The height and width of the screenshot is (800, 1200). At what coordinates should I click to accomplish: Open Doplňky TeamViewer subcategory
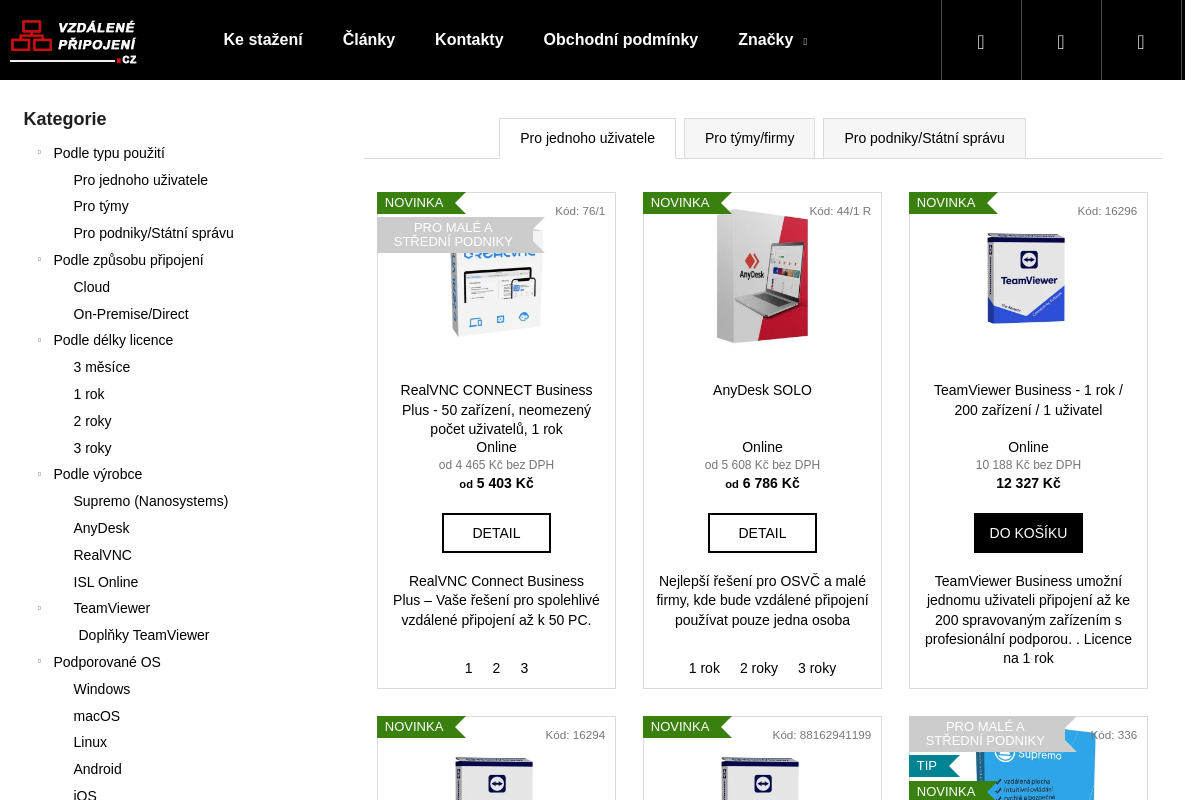pos(144,635)
